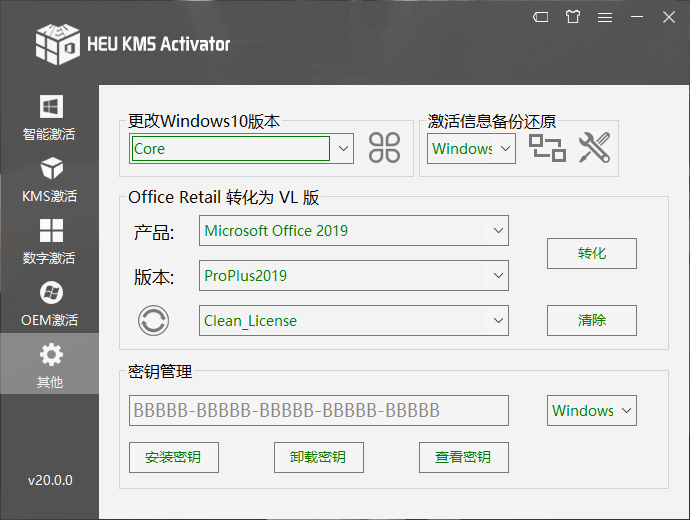The width and height of the screenshot is (690, 520).
Task: Open the OEM激活 sidebar tab
Action: coord(49,303)
